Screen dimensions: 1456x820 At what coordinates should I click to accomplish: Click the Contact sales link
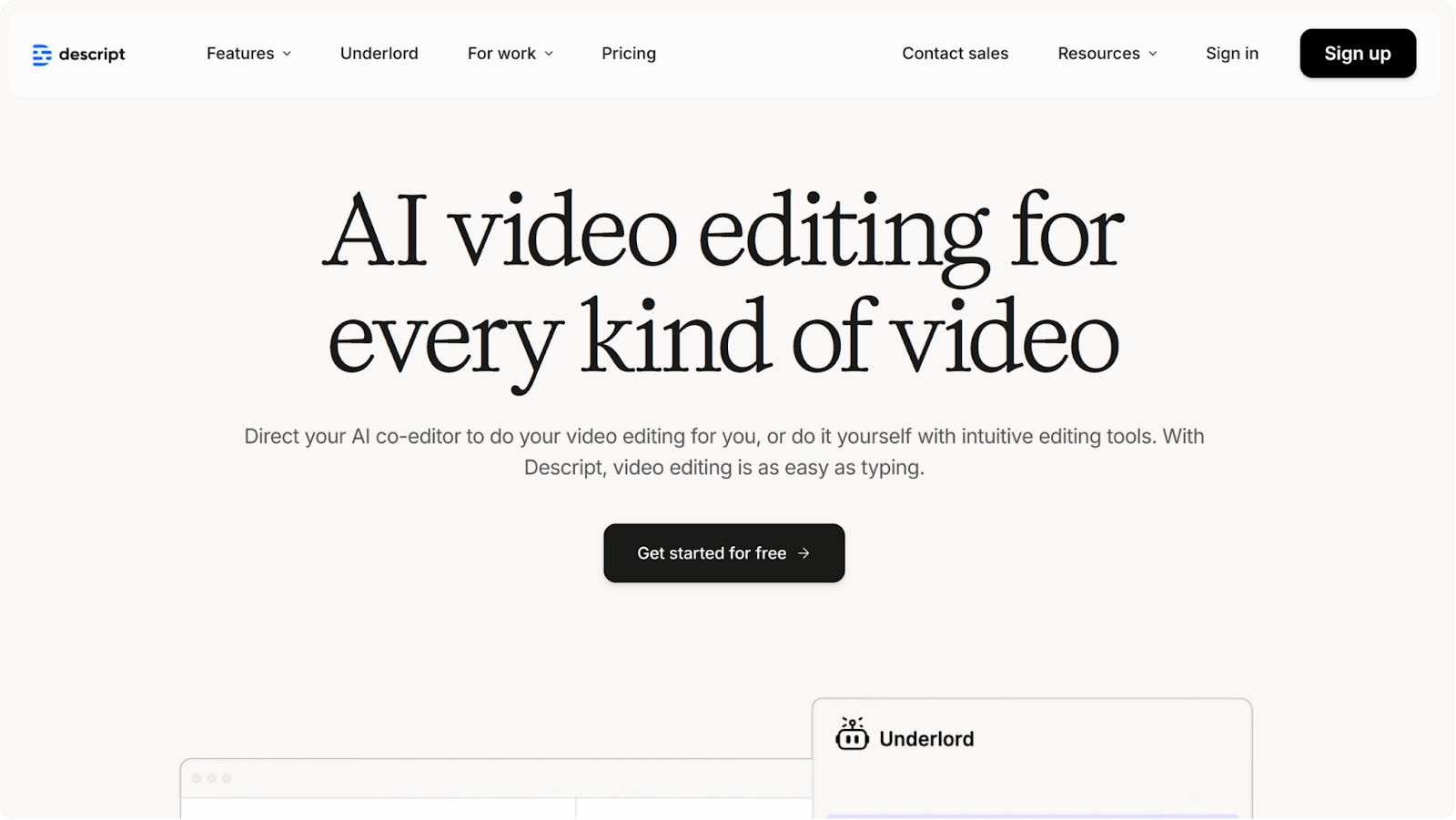click(955, 54)
